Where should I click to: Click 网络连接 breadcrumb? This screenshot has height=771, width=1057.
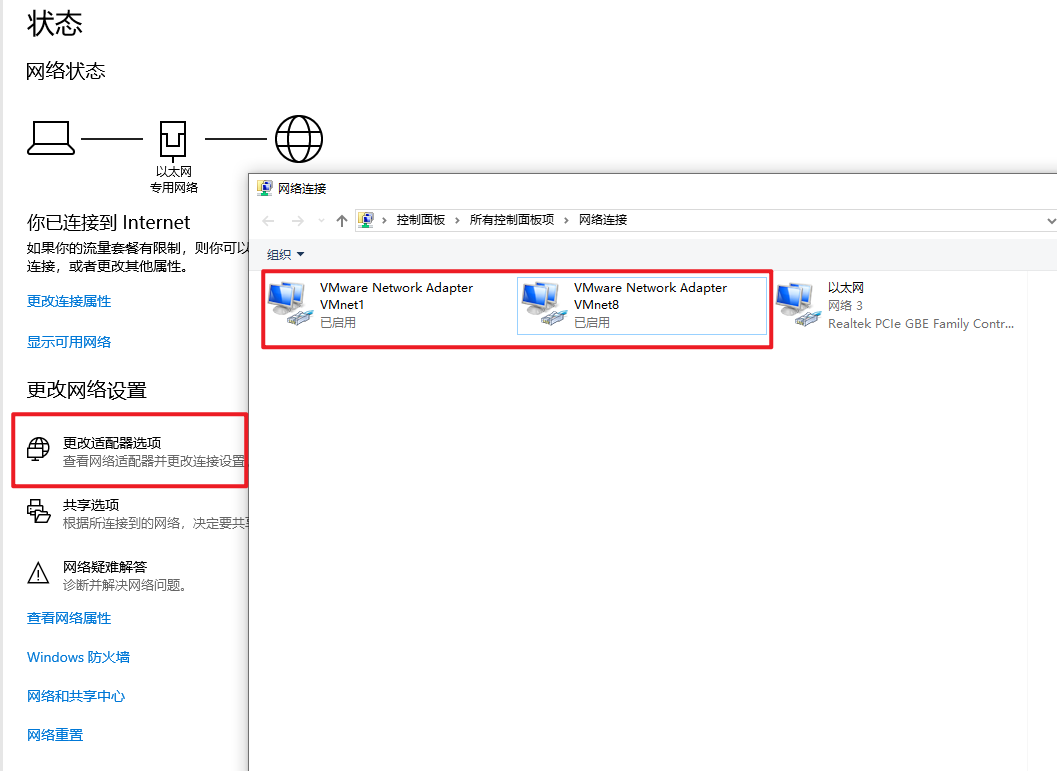pos(603,220)
